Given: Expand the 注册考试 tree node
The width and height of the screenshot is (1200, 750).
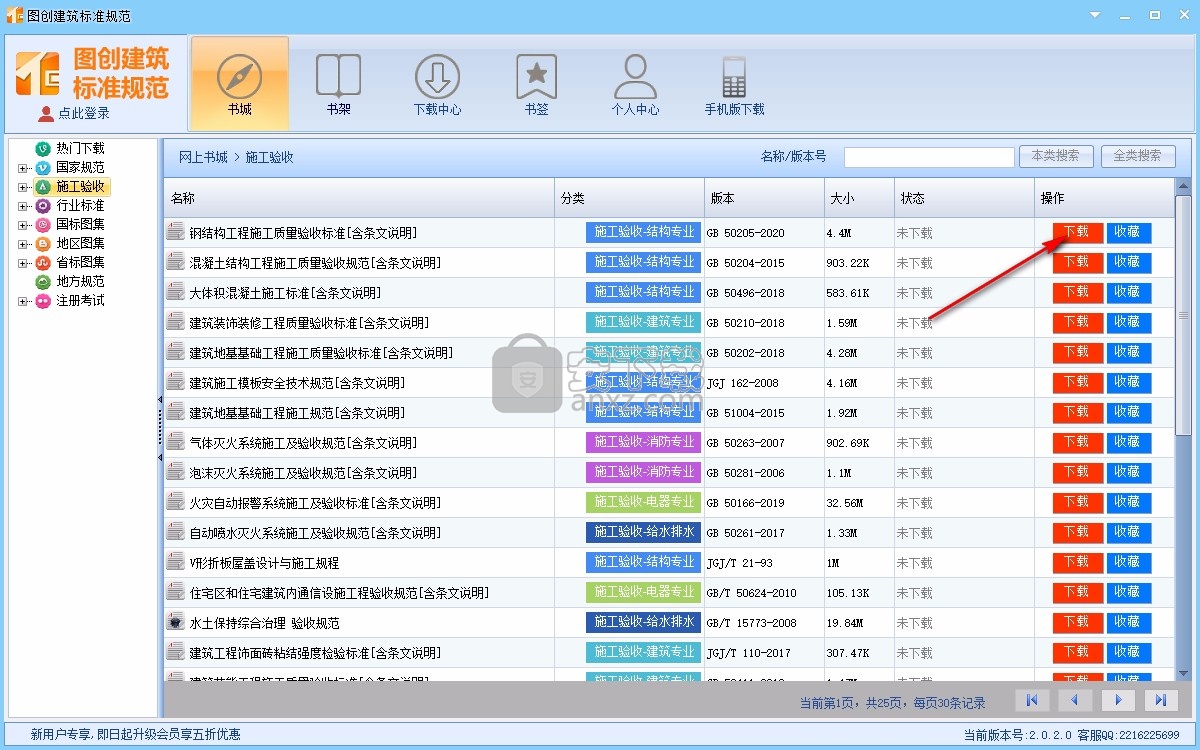Looking at the screenshot, I should coord(23,301).
